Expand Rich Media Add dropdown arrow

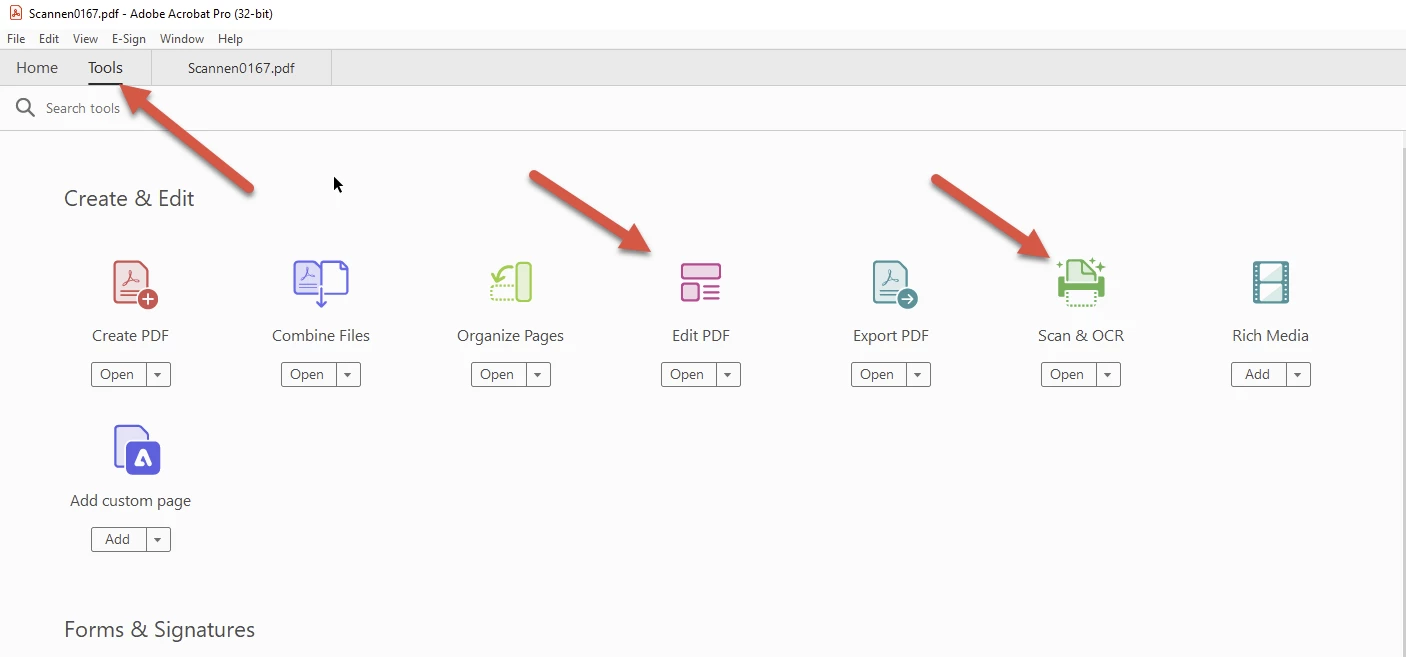point(1298,374)
